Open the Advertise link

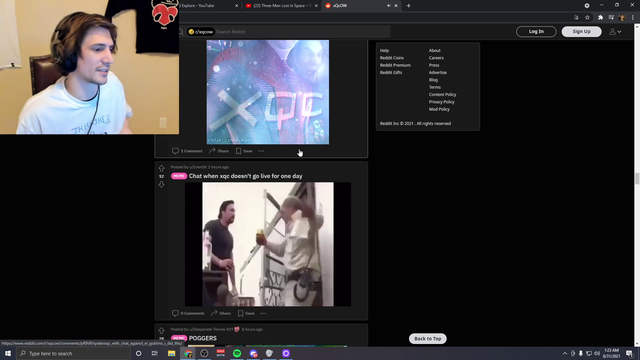point(438,73)
